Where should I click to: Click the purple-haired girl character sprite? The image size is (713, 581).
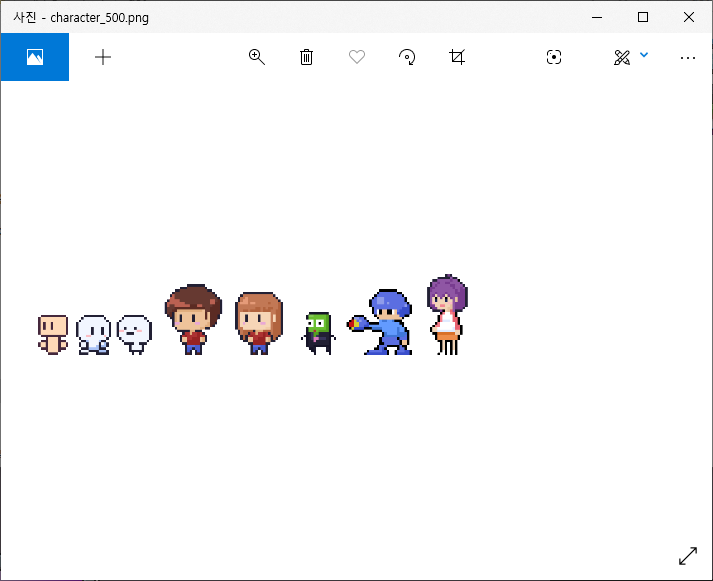[x=447, y=315]
